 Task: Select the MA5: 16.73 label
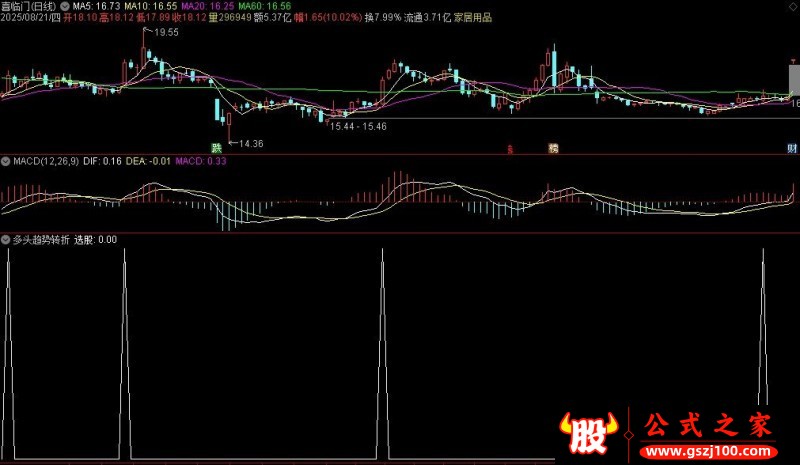coord(96,7)
